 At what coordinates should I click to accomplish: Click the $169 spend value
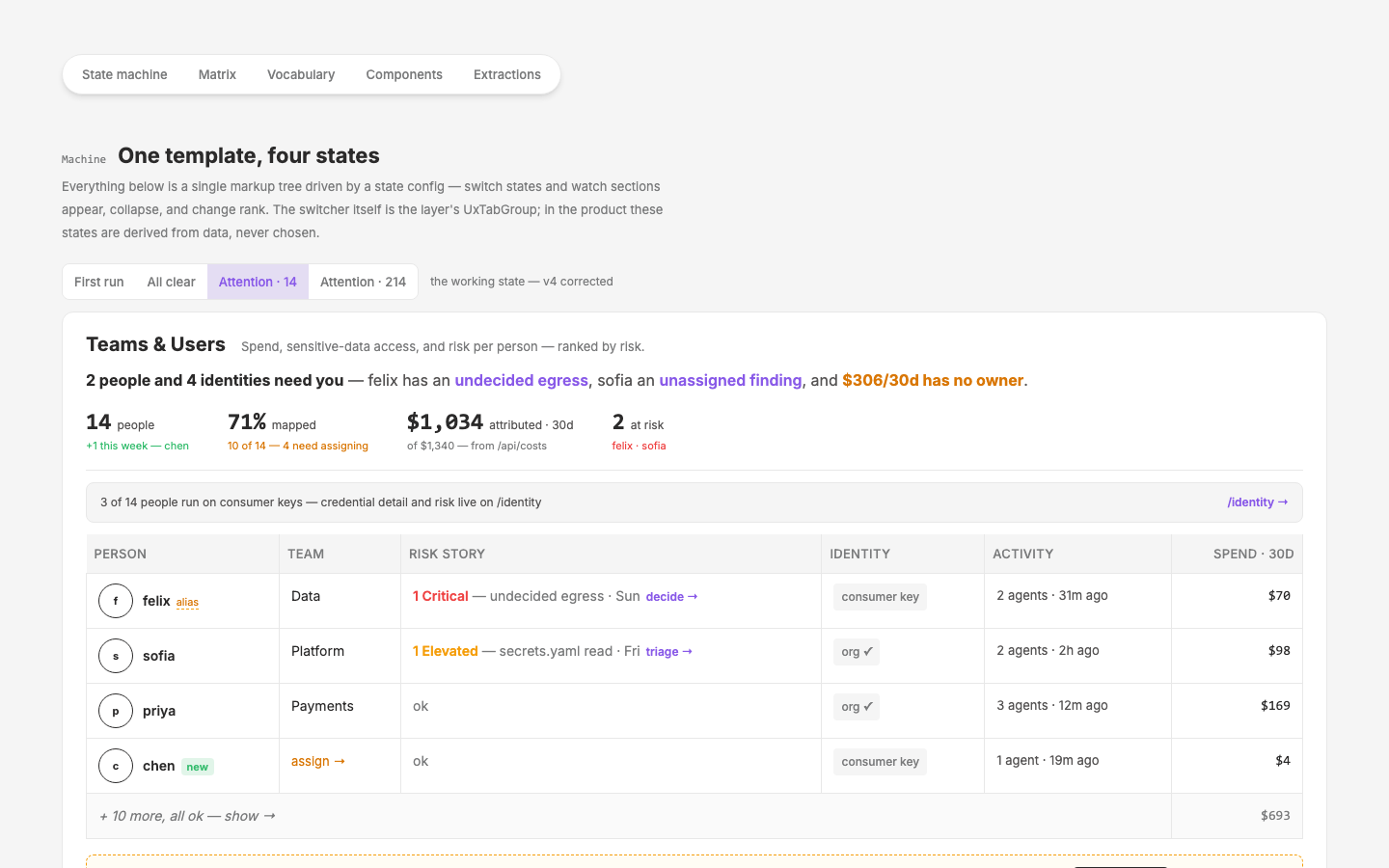[1275, 706]
